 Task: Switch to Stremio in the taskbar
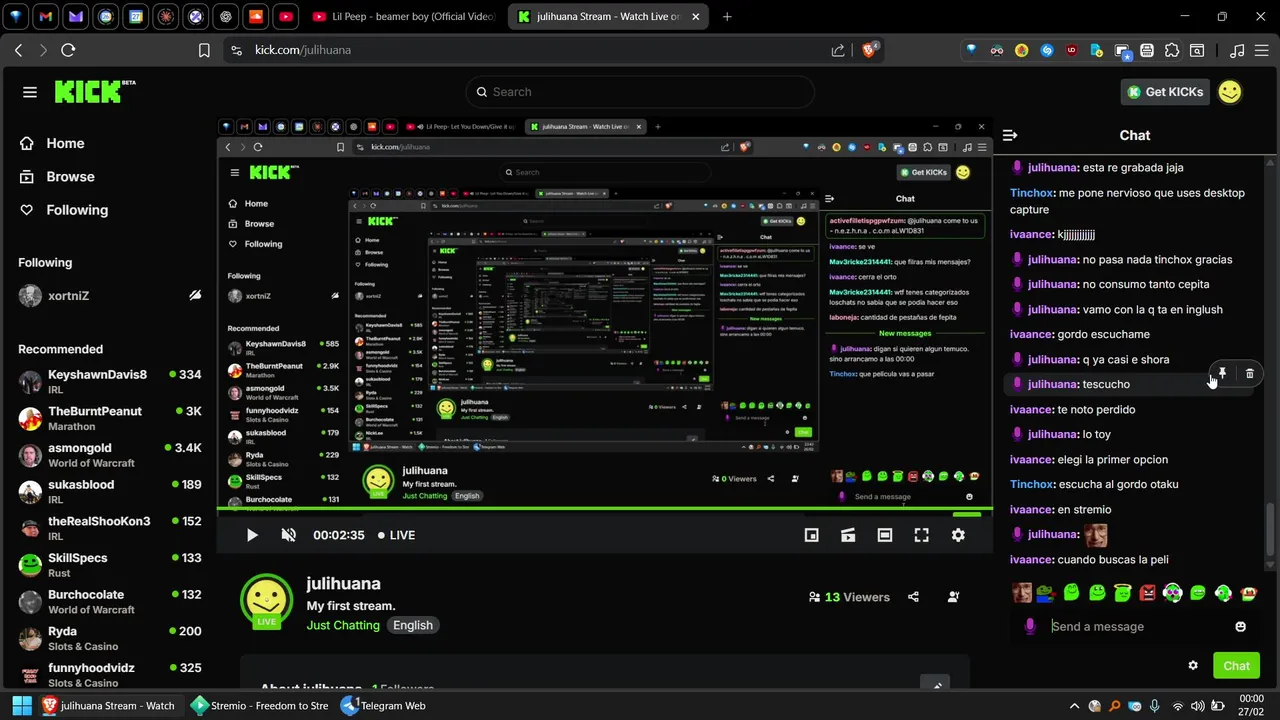[x=259, y=705]
